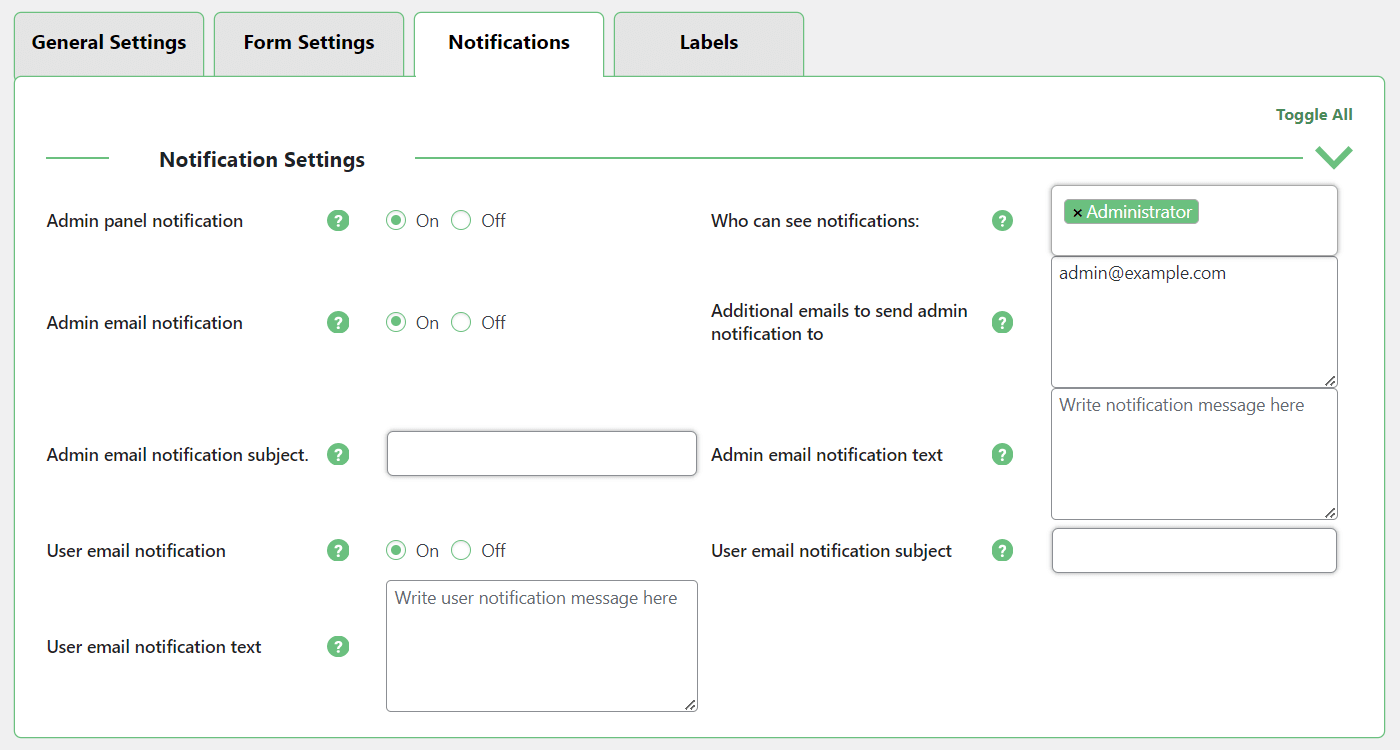Remove the Administrator tag using its x

[x=1077, y=213]
